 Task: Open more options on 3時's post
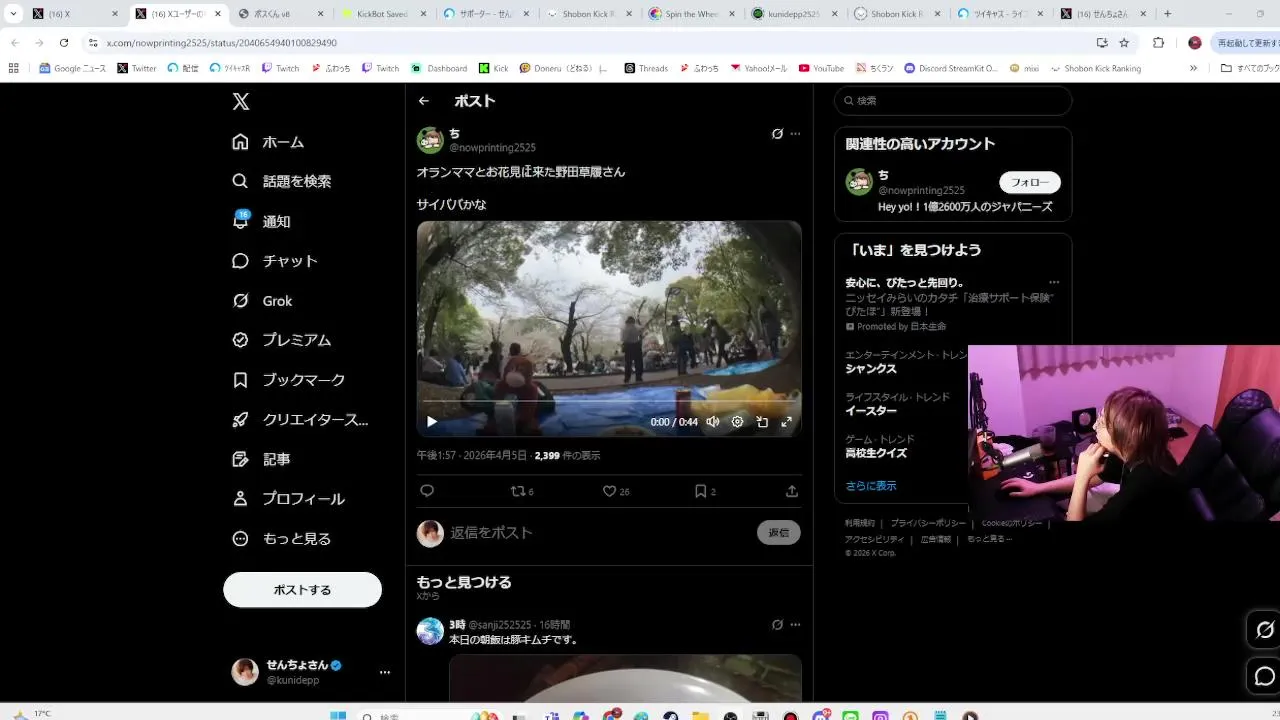(x=795, y=625)
